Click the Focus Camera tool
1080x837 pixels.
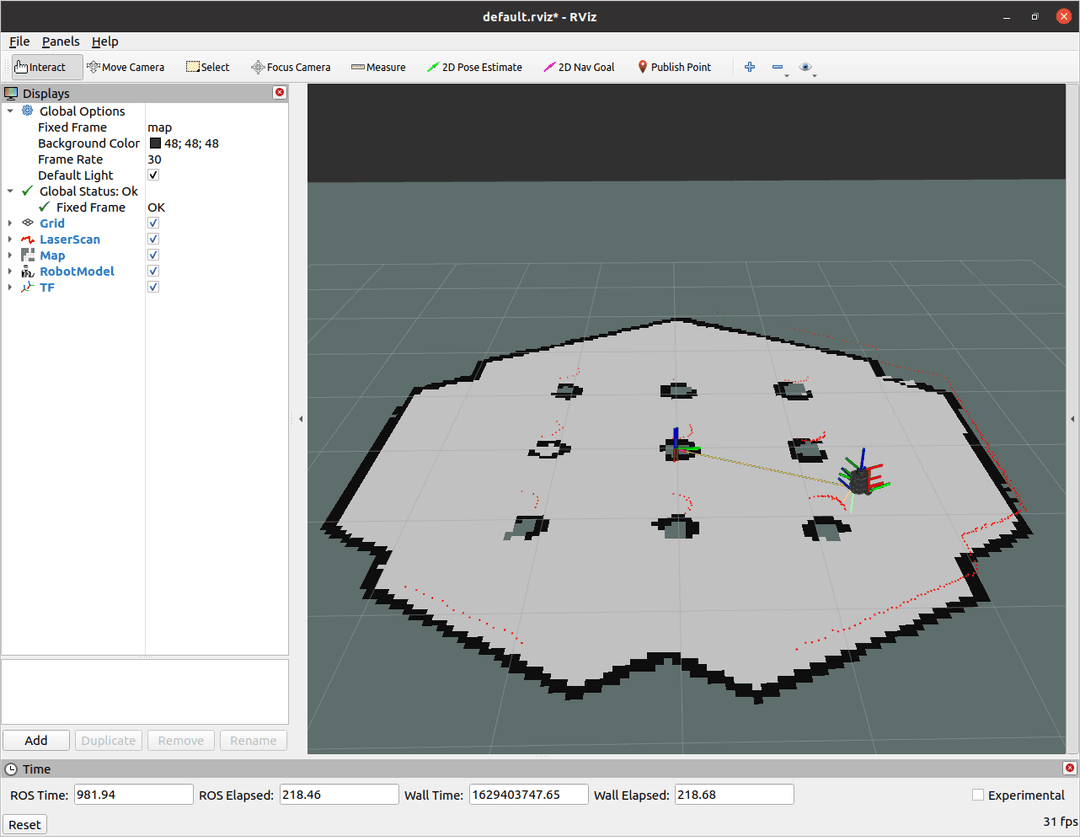point(290,67)
